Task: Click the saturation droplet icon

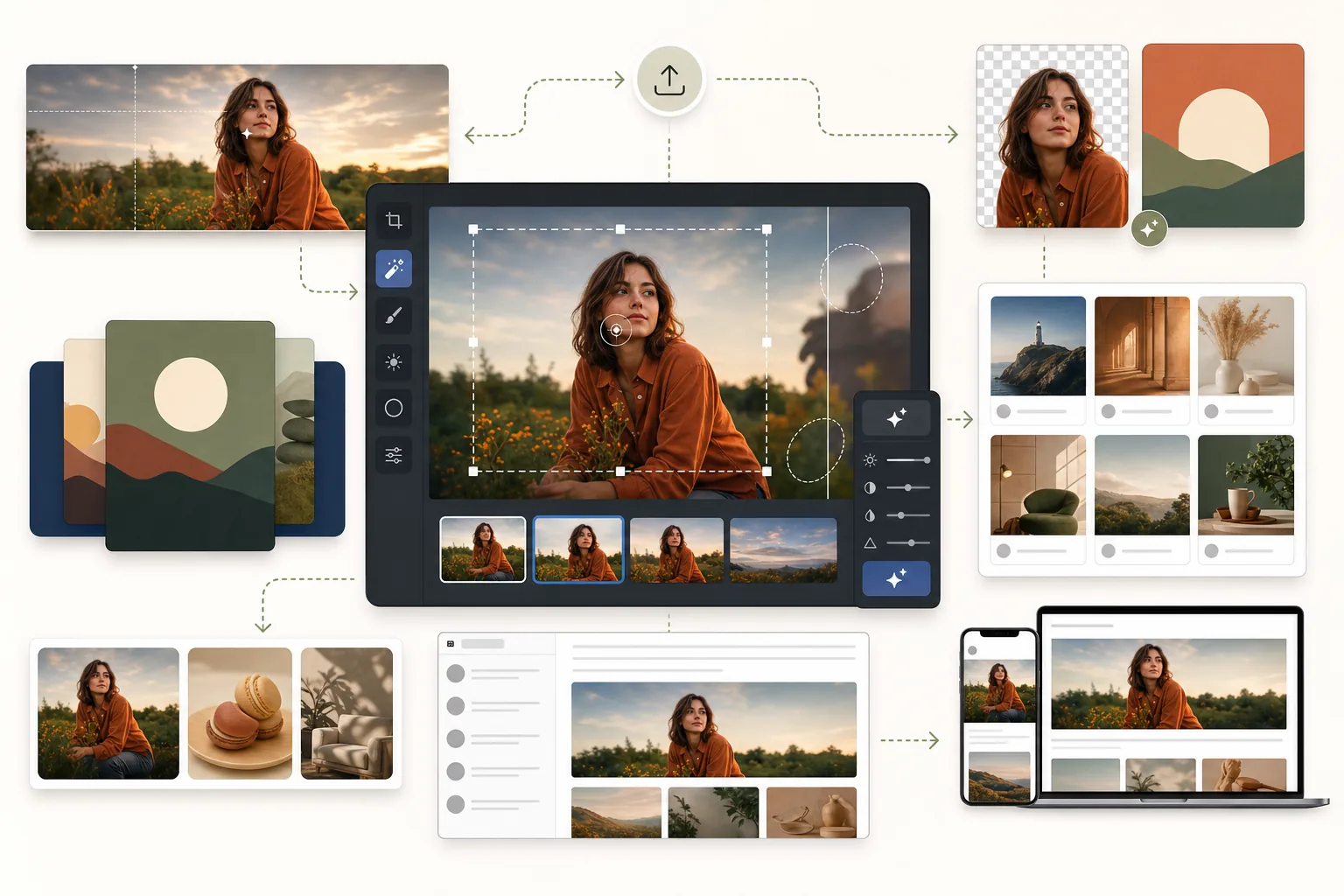Action: coord(870,515)
